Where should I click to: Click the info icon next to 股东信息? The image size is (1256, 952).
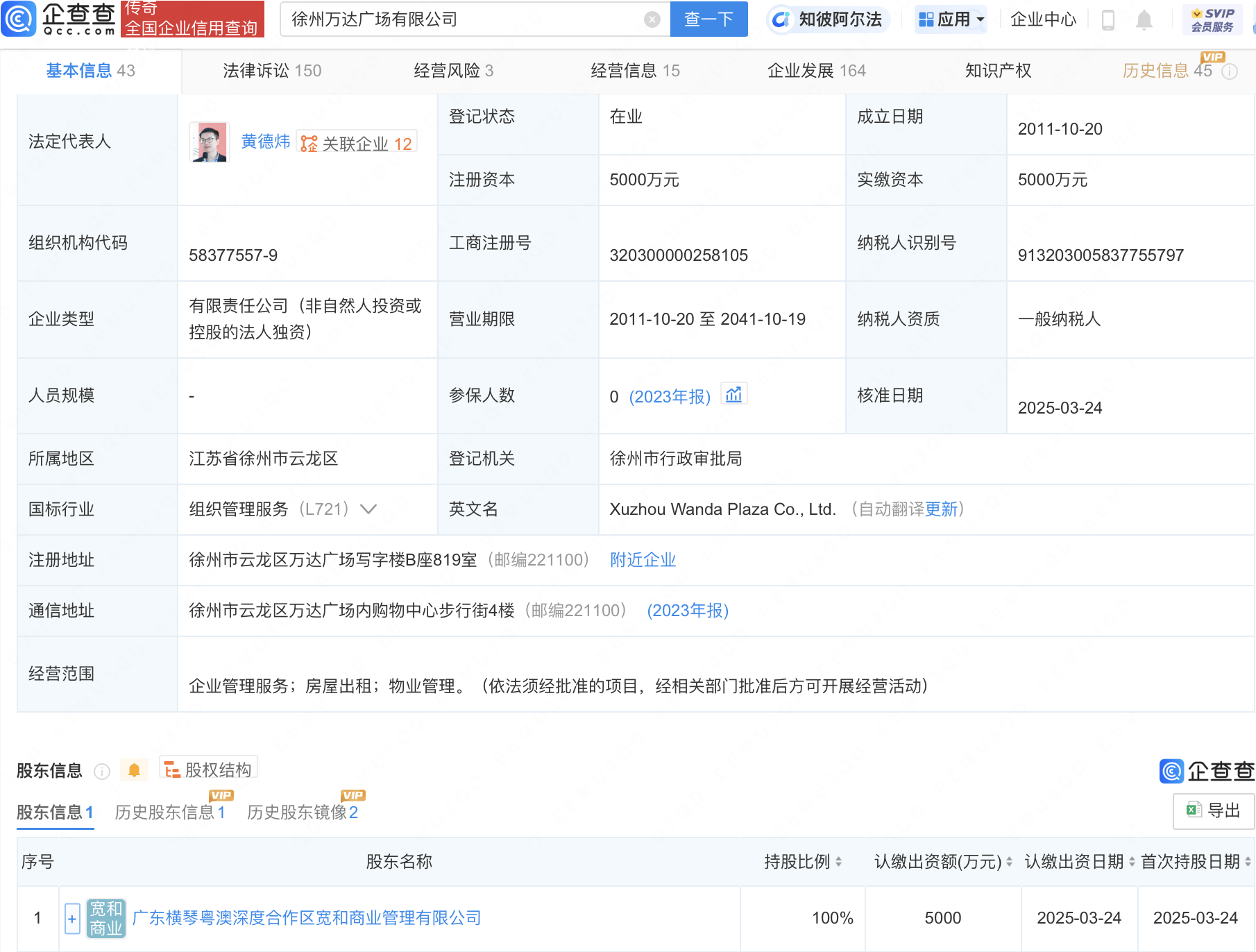[102, 772]
